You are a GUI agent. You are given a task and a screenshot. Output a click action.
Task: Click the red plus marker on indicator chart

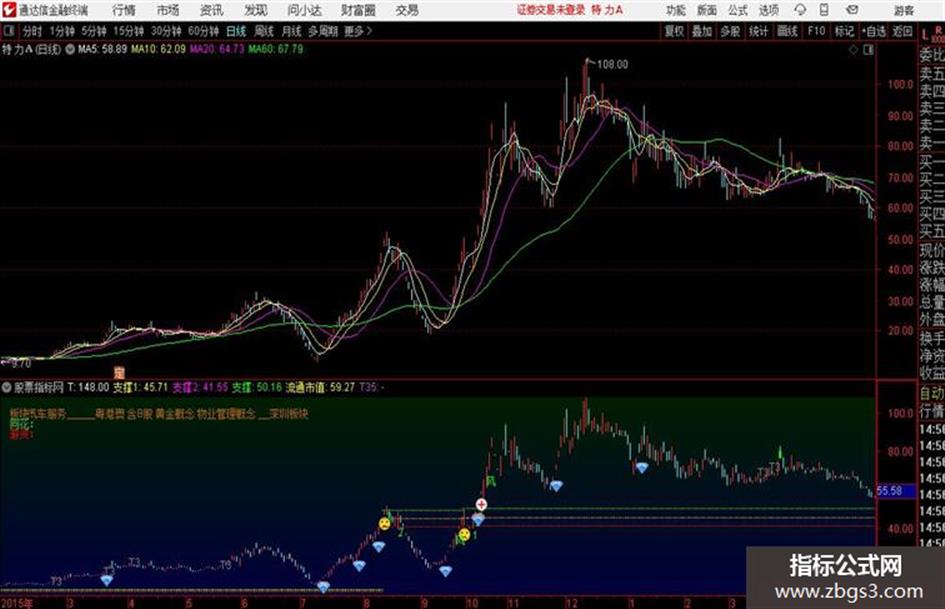(x=481, y=504)
